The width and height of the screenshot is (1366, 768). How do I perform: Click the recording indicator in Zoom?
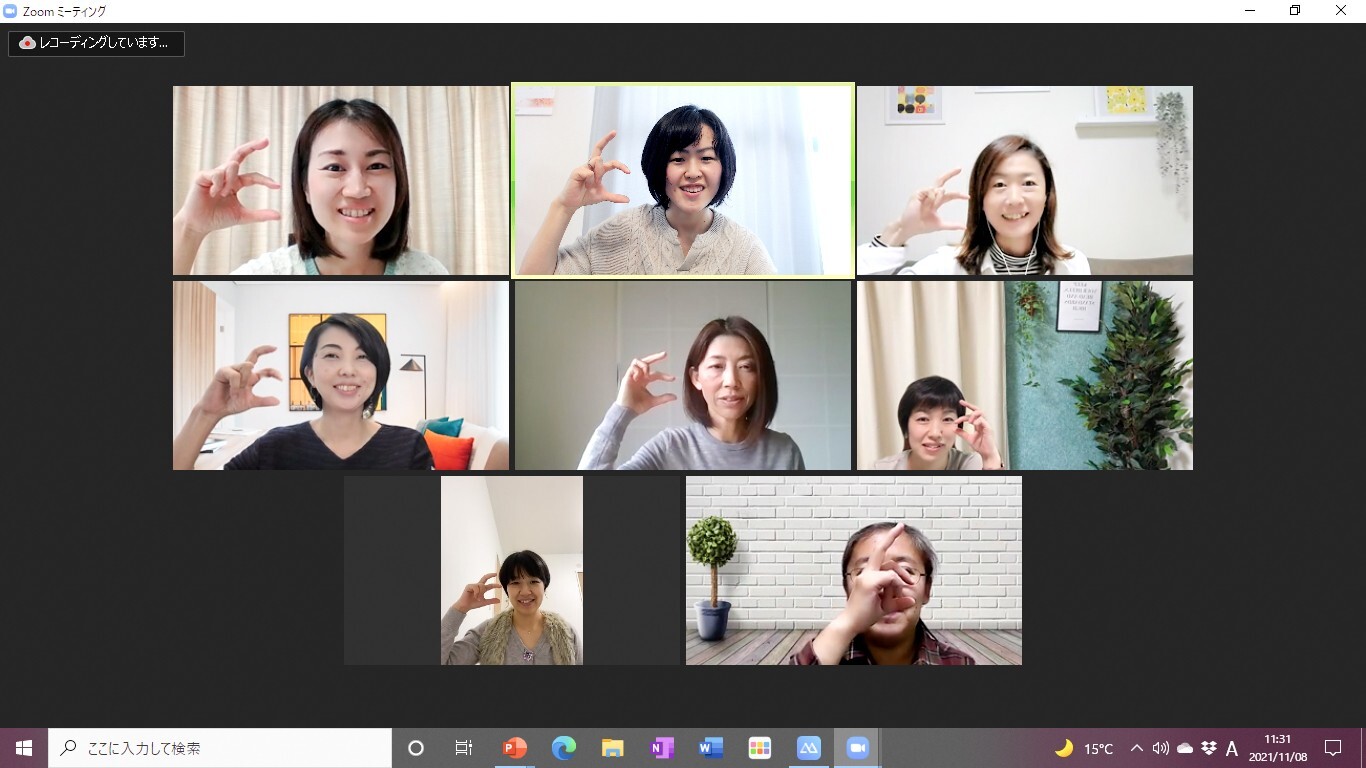tap(97, 43)
